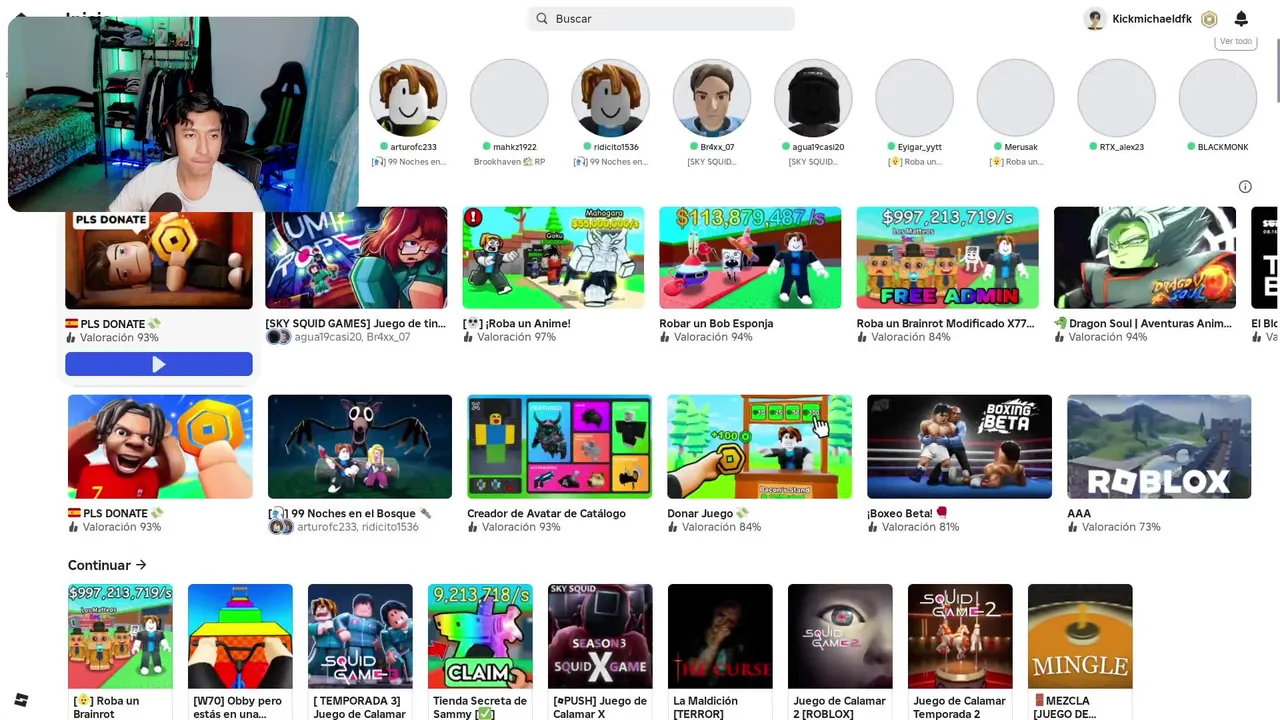1280x720 pixels.
Task: Open Tienda Secreta de Sammy tile
Action: pos(480,636)
